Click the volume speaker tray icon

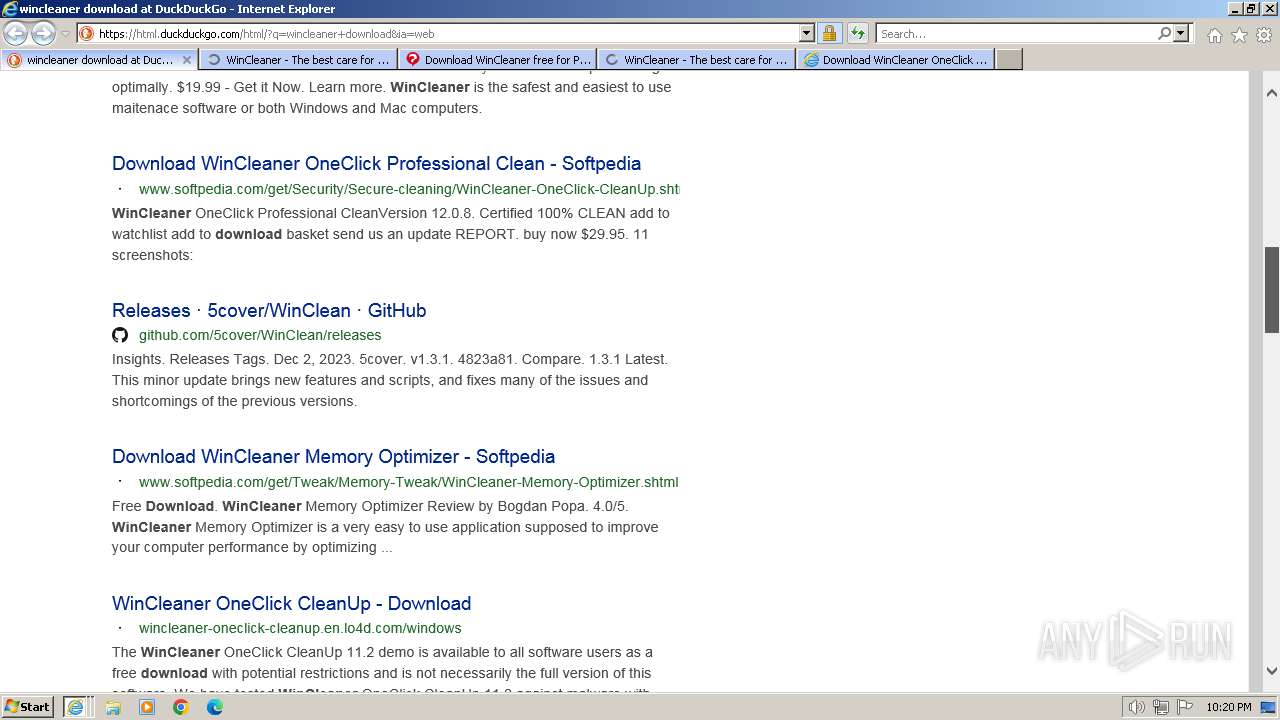(x=1137, y=707)
